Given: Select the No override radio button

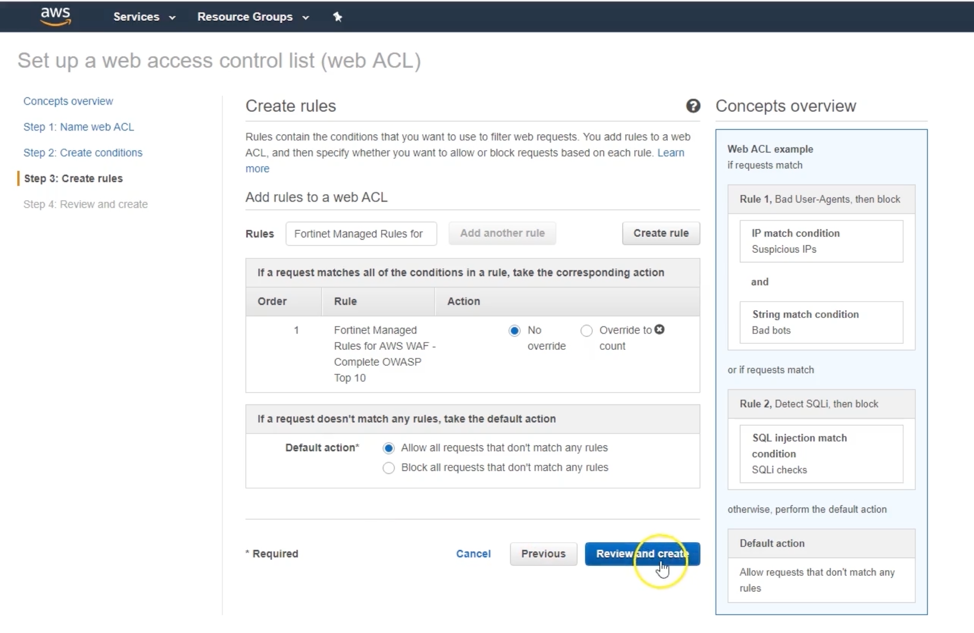Looking at the screenshot, I should [514, 330].
